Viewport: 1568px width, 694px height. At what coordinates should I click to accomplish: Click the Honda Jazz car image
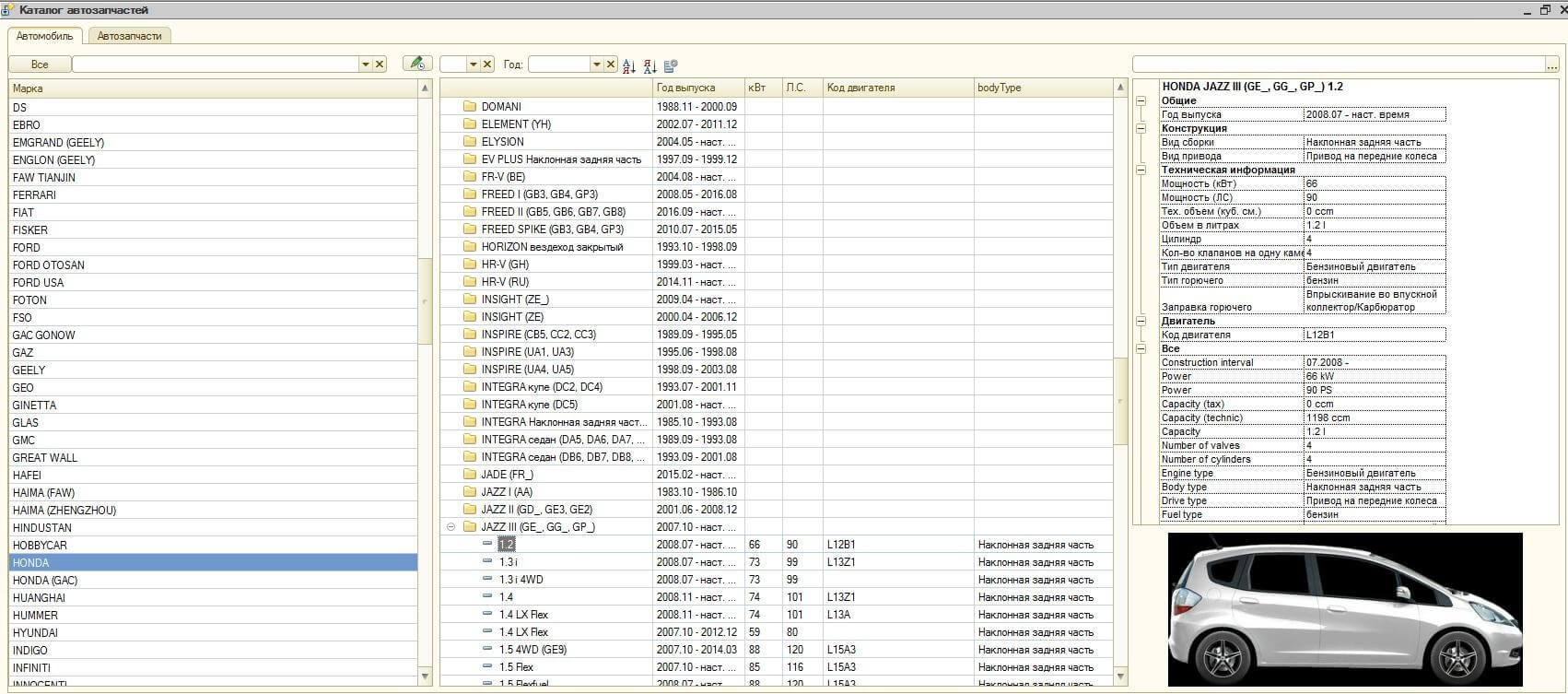[1344, 609]
